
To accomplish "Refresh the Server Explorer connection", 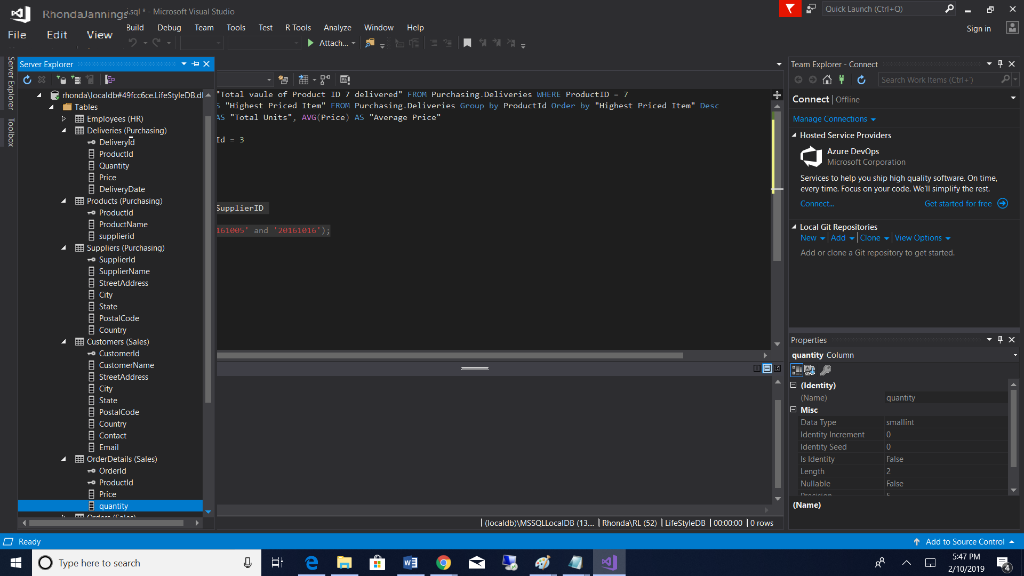I will click(x=27, y=78).
